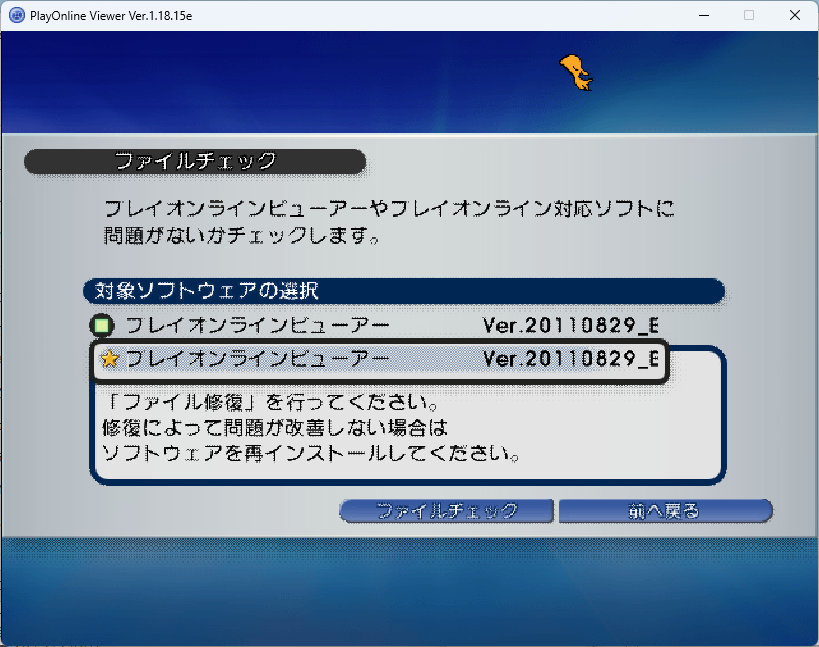Click Ver.20110829_E on the highlighted row
The image size is (819, 647).
(571, 359)
